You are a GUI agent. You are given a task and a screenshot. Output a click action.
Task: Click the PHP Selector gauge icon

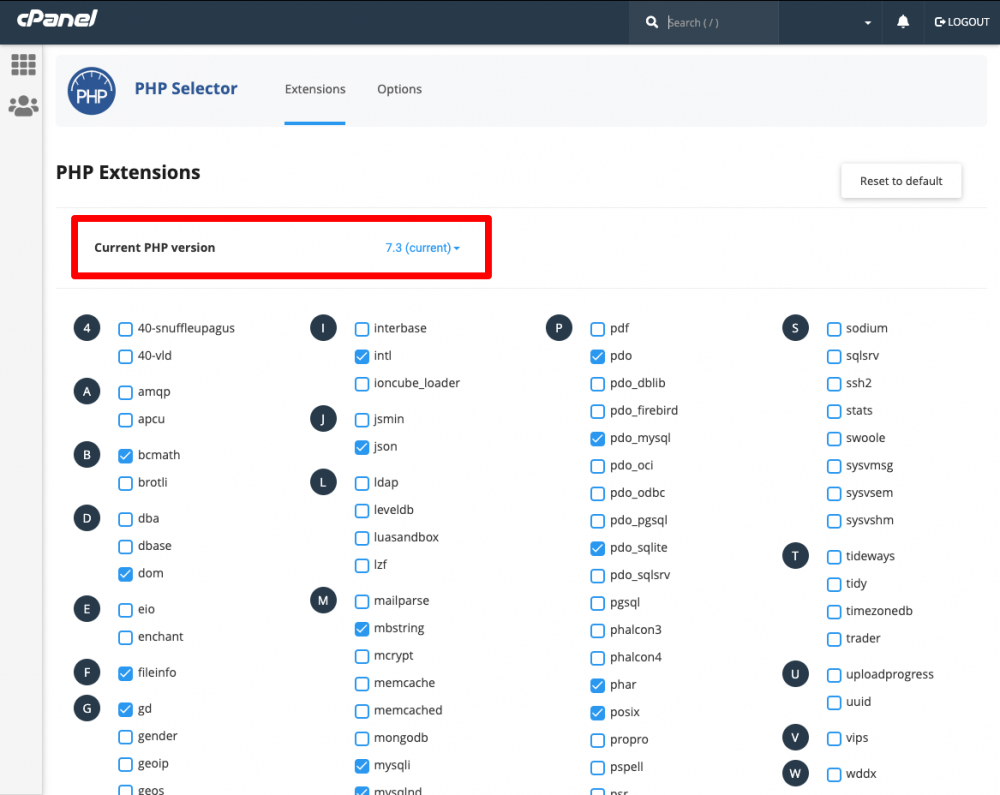point(91,90)
